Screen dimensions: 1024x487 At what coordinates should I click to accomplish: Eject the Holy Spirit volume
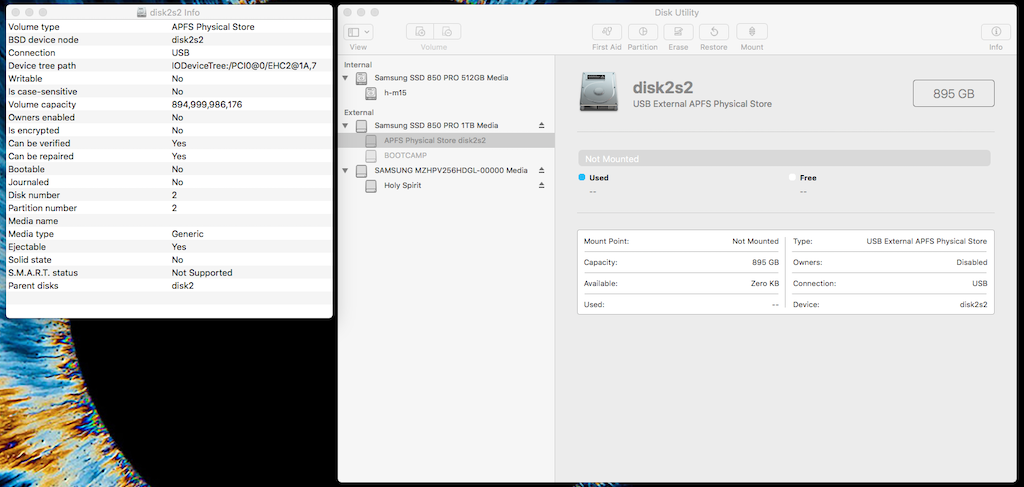click(x=541, y=185)
